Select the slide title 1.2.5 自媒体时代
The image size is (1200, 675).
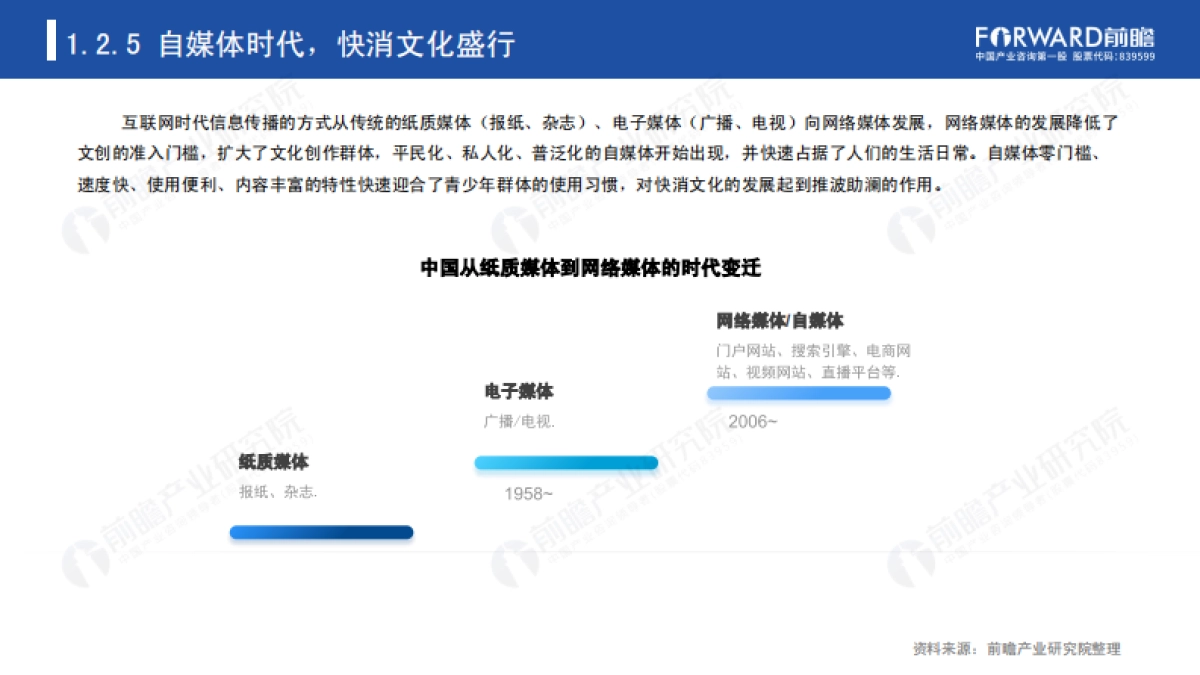[x=290, y=43]
